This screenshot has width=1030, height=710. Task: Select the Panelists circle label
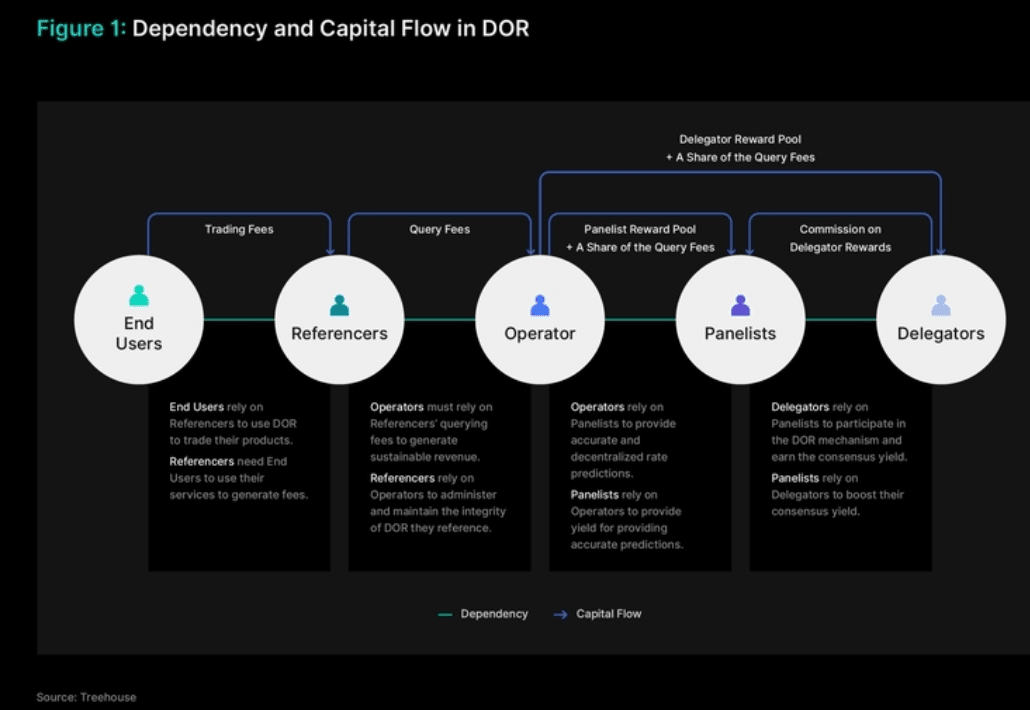[740, 334]
